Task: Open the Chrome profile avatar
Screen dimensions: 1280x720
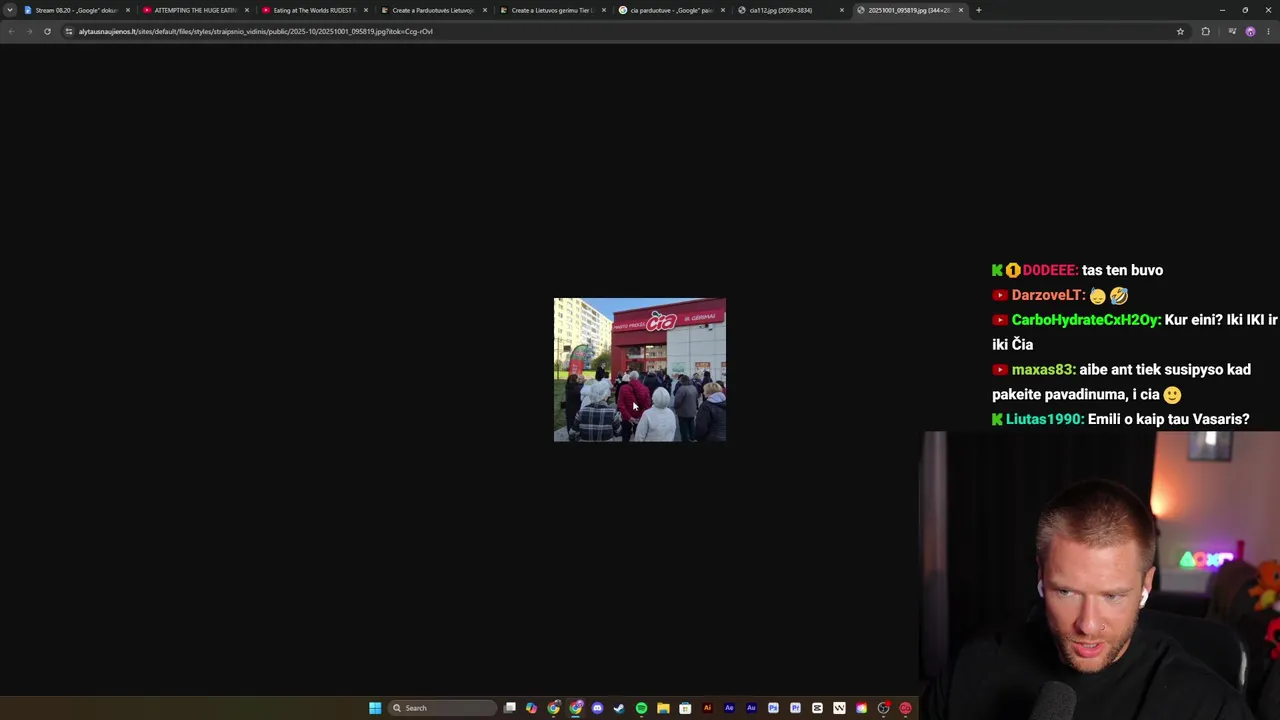Action: pyautogui.click(x=1250, y=31)
